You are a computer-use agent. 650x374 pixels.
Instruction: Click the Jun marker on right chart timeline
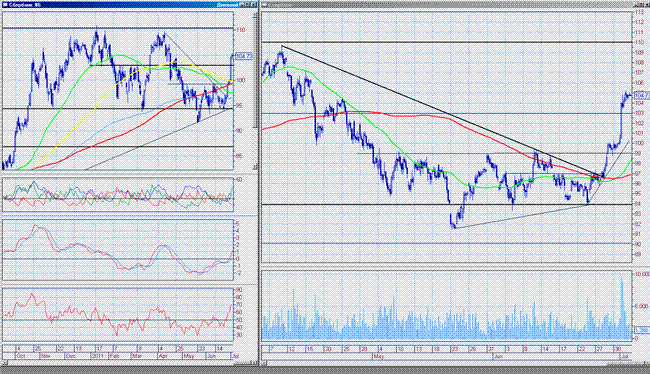[498, 356]
